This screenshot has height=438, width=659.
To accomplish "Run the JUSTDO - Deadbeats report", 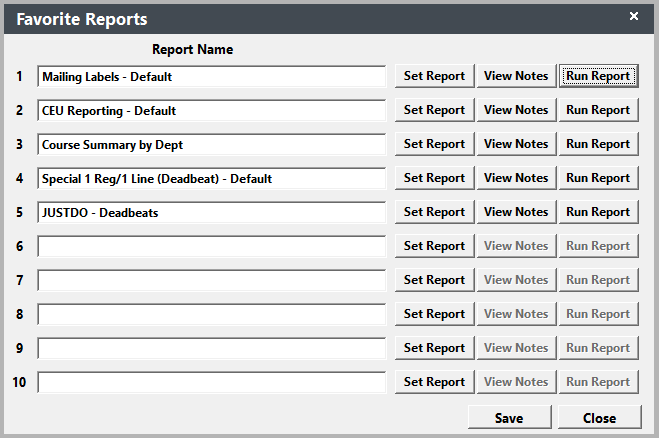I will coord(597,212).
